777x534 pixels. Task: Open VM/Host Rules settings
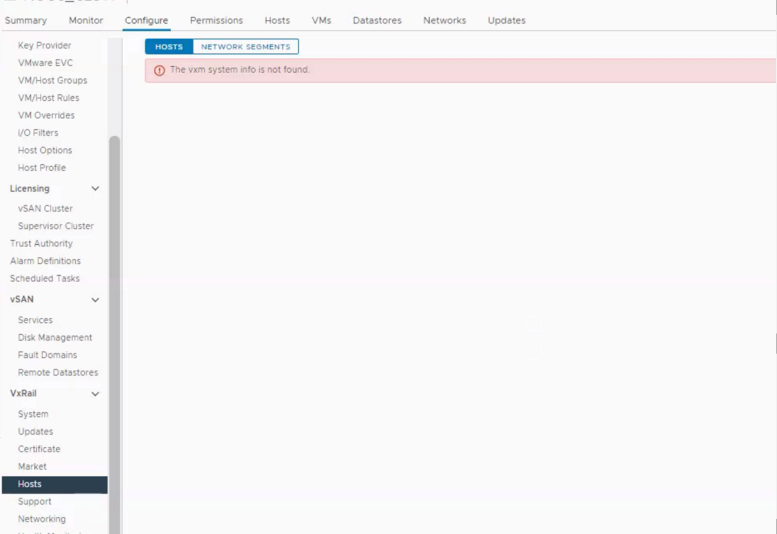click(x=49, y=98)
